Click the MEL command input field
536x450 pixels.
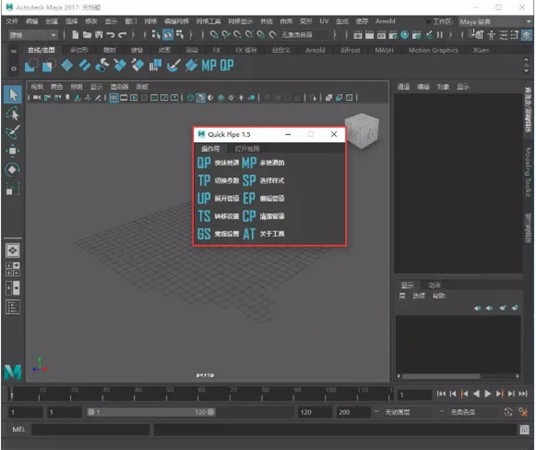[x=91, y=429]
